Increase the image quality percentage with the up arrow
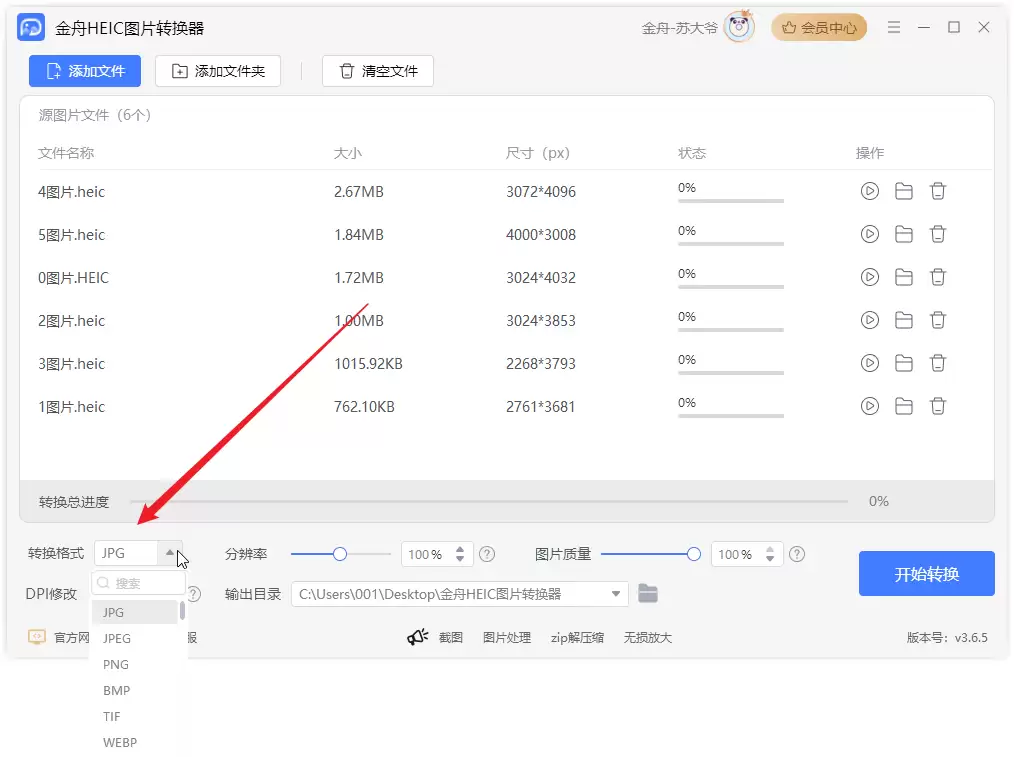The height and width of the screenshot is (757, 1014). coord(770,549)
